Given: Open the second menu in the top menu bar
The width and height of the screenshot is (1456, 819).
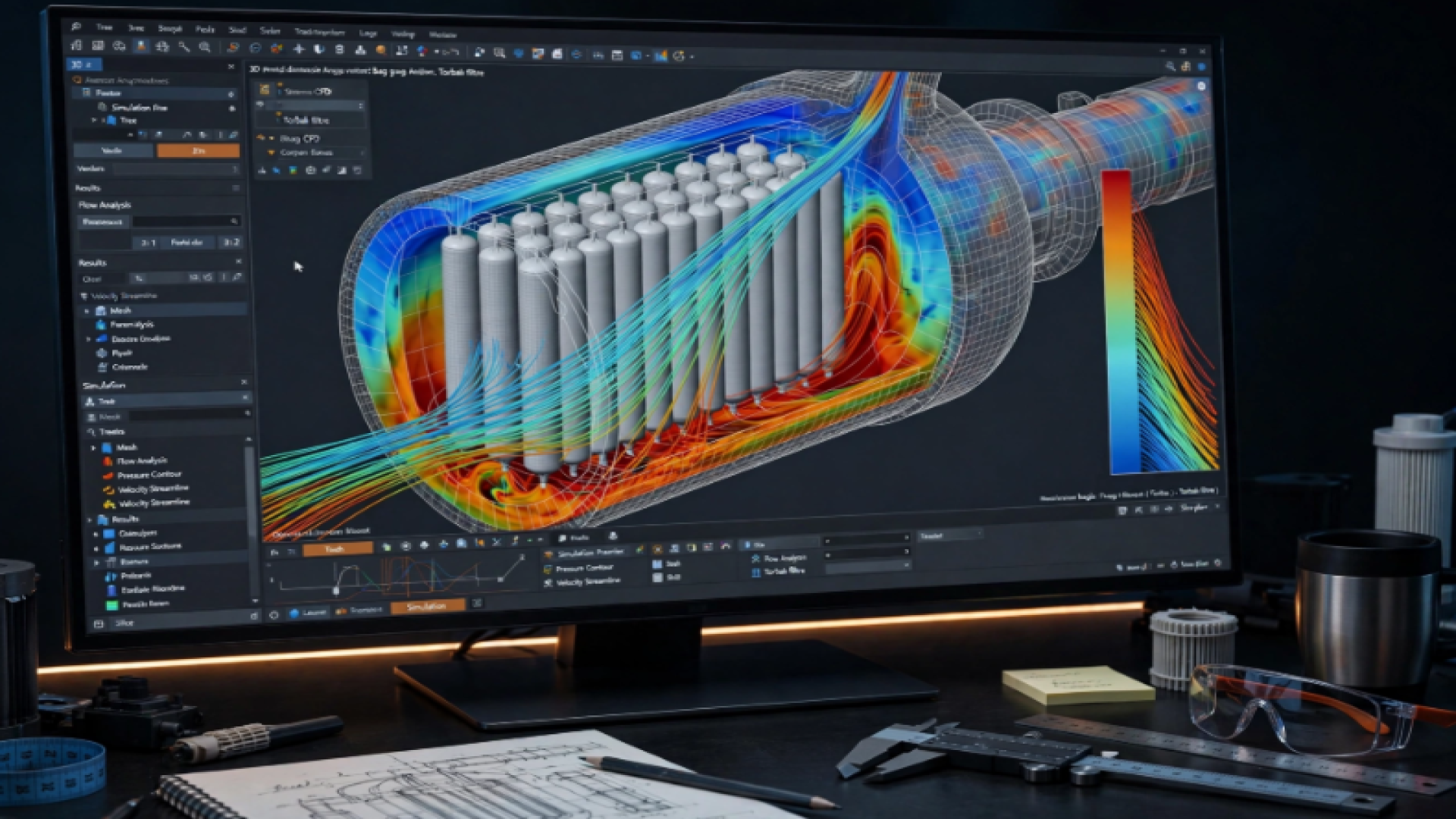Looking at the screenshot, I should point(136,28).
